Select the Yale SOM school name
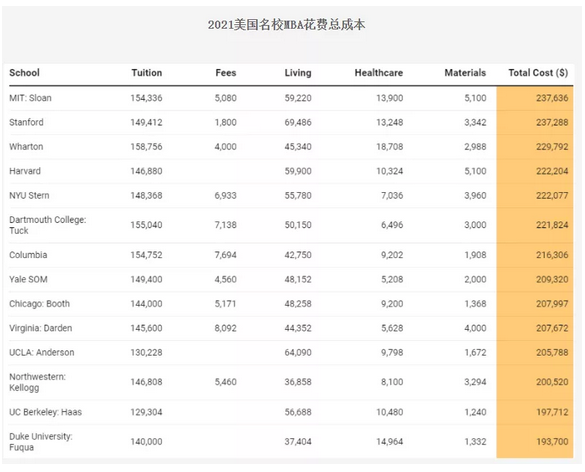 click(28, 279)
